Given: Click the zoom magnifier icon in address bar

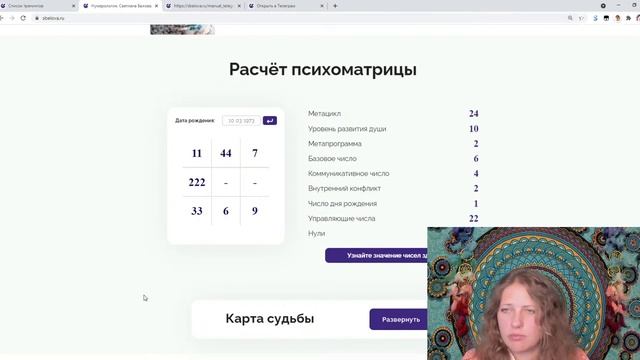Looking at the screenshot, I should (570, 18).
